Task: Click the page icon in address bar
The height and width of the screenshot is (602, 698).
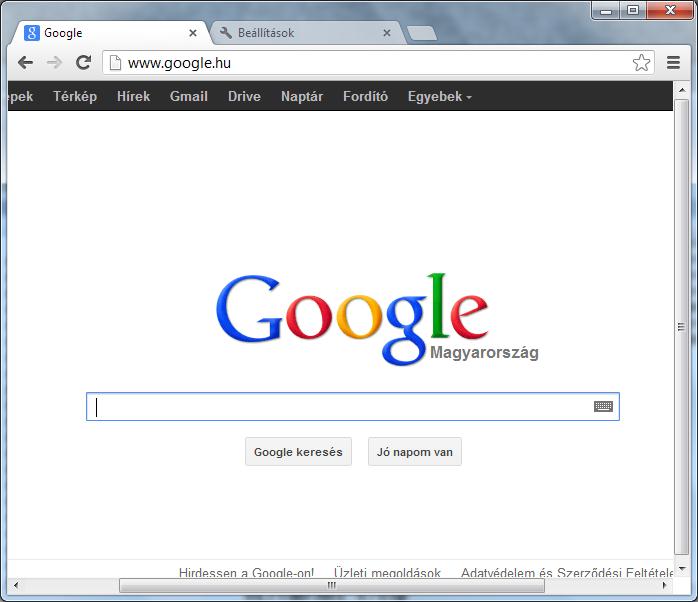Action: [115, 63]
